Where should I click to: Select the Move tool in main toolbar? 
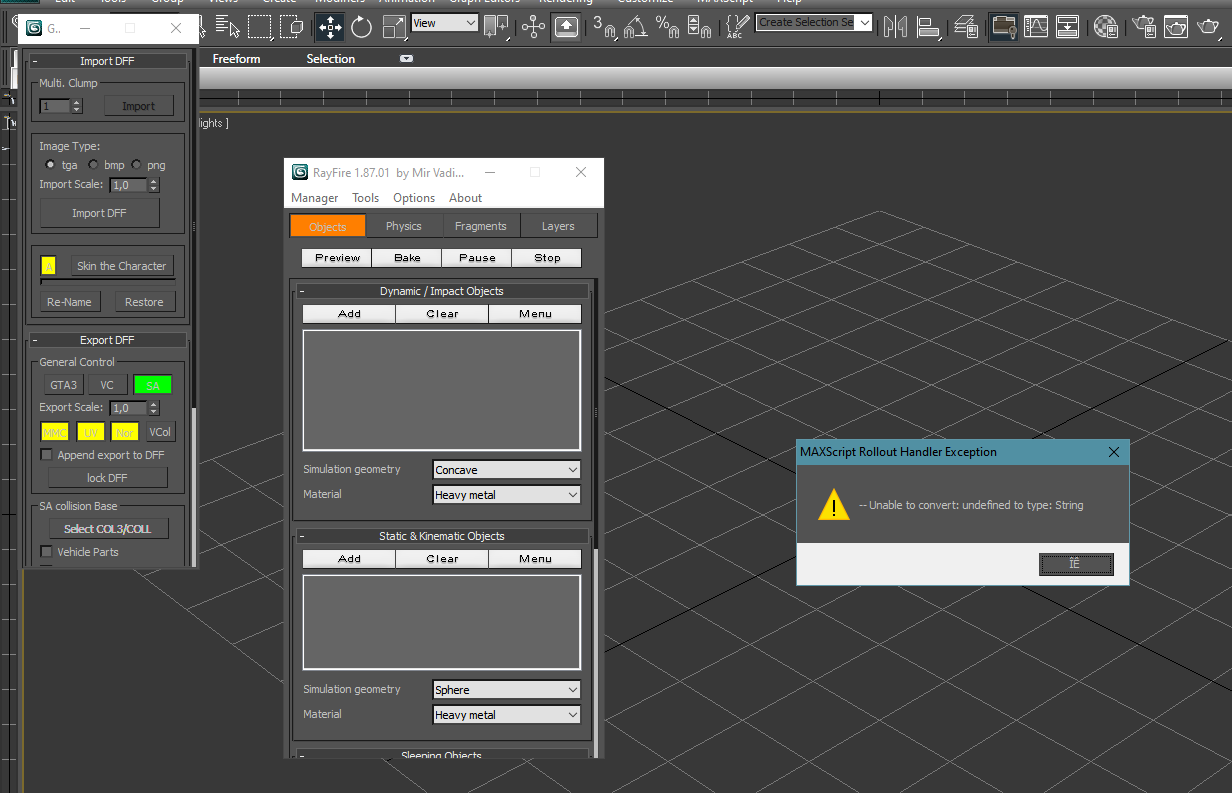(x=330, y=27)
